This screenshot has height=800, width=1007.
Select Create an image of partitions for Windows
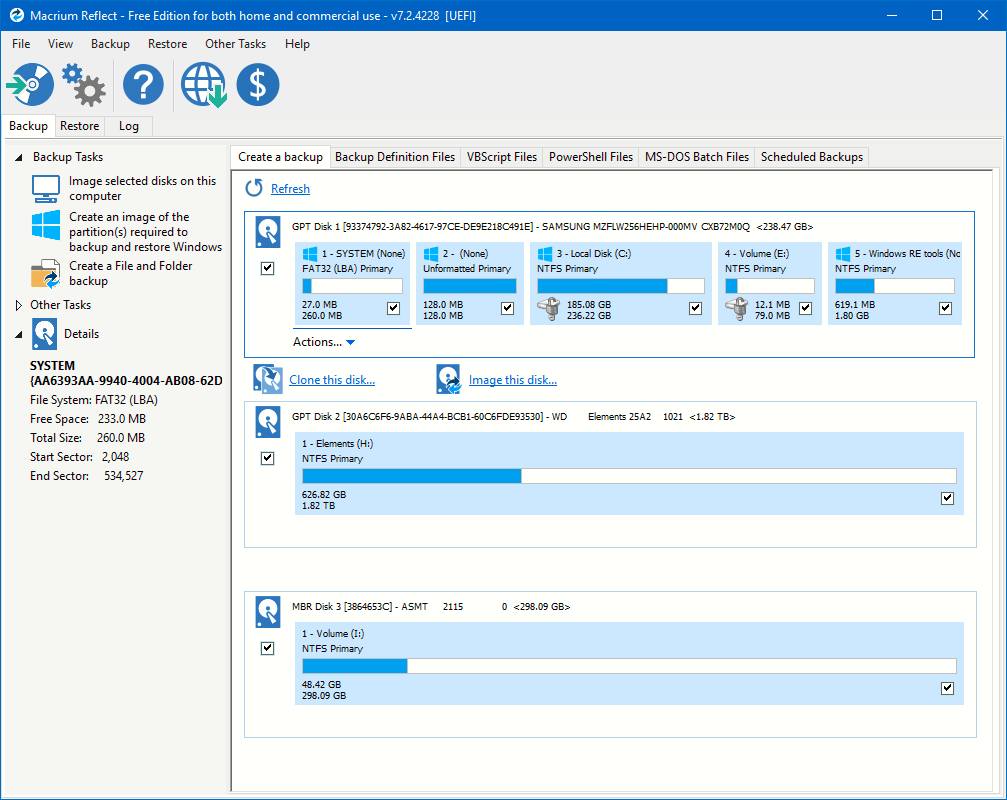tap(146, 232)
